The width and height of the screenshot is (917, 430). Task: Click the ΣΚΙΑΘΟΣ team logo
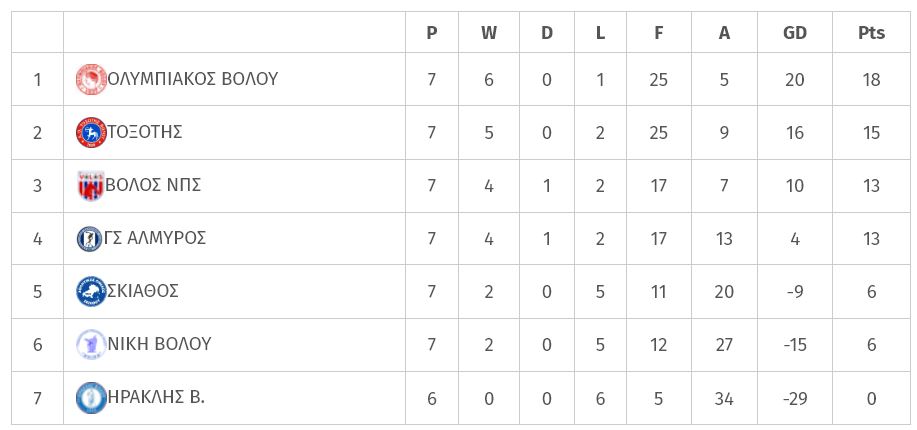pyautogui.click(x=91, y=291)
